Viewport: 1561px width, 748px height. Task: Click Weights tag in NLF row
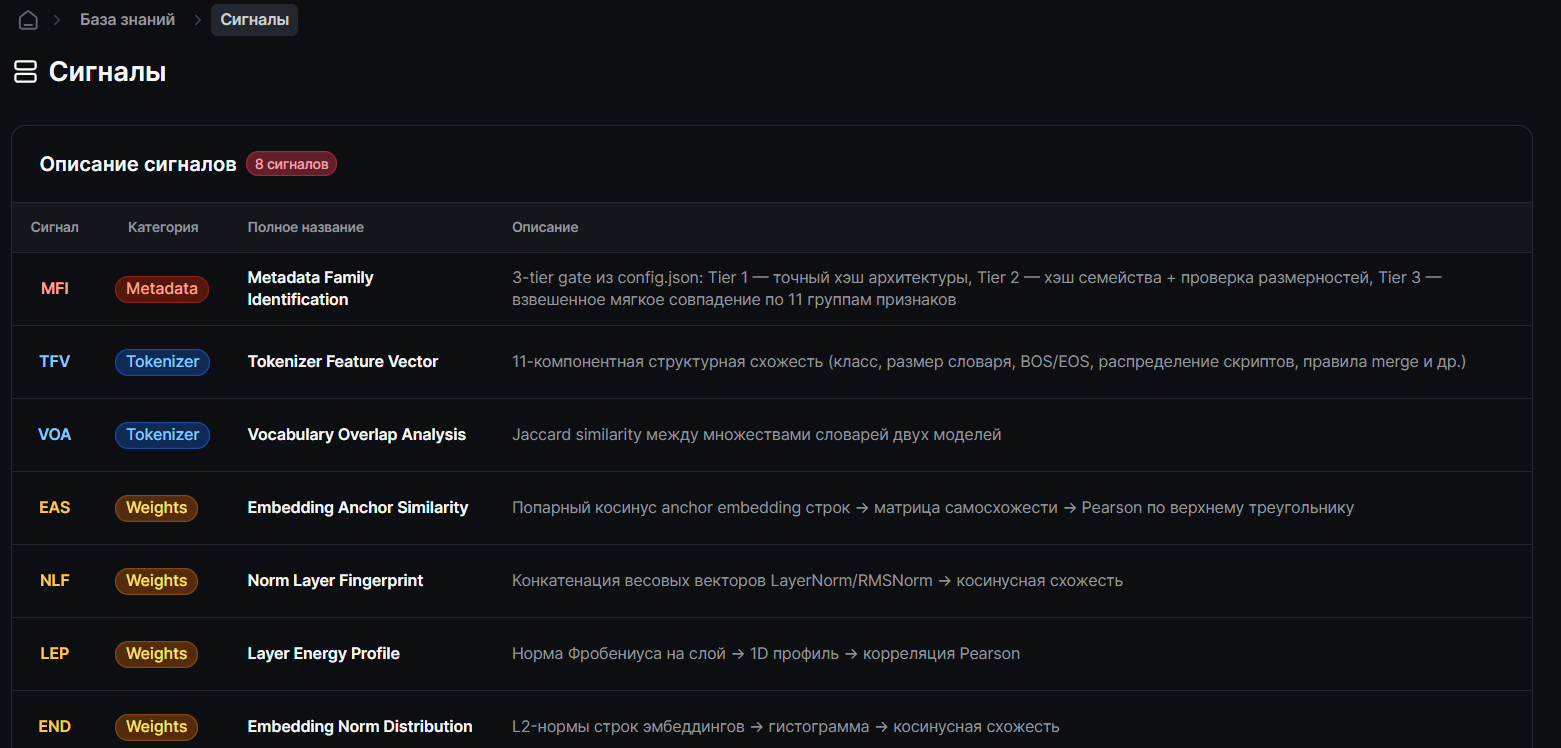click(156, 581)
